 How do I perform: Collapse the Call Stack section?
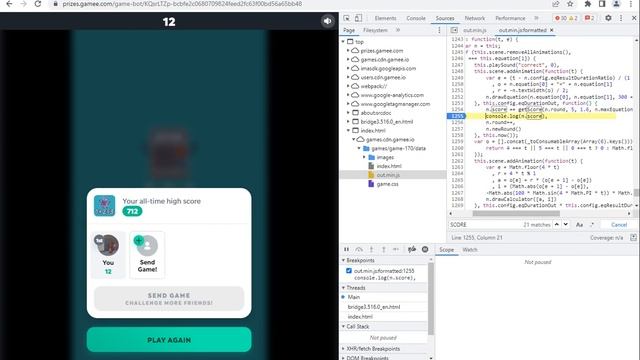pyautogui.click(x=343, y=327)
